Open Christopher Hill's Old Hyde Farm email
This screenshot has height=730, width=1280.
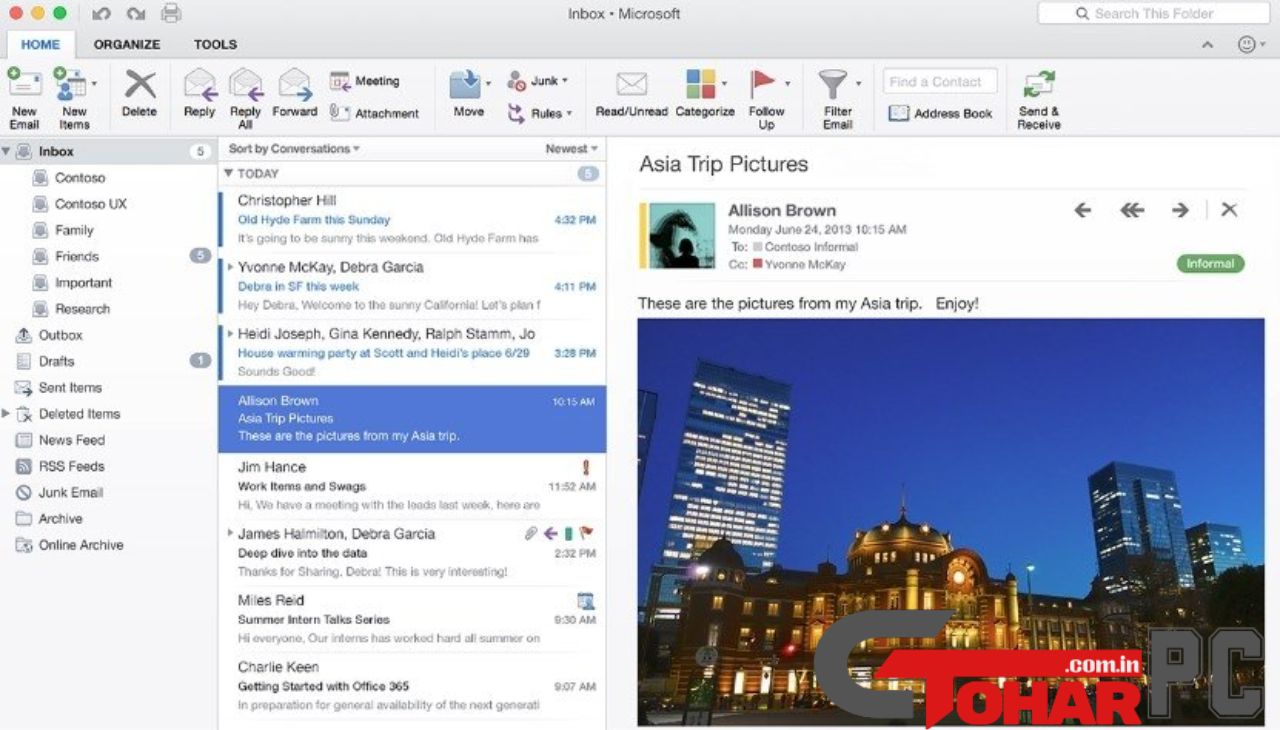click(412, 219)
